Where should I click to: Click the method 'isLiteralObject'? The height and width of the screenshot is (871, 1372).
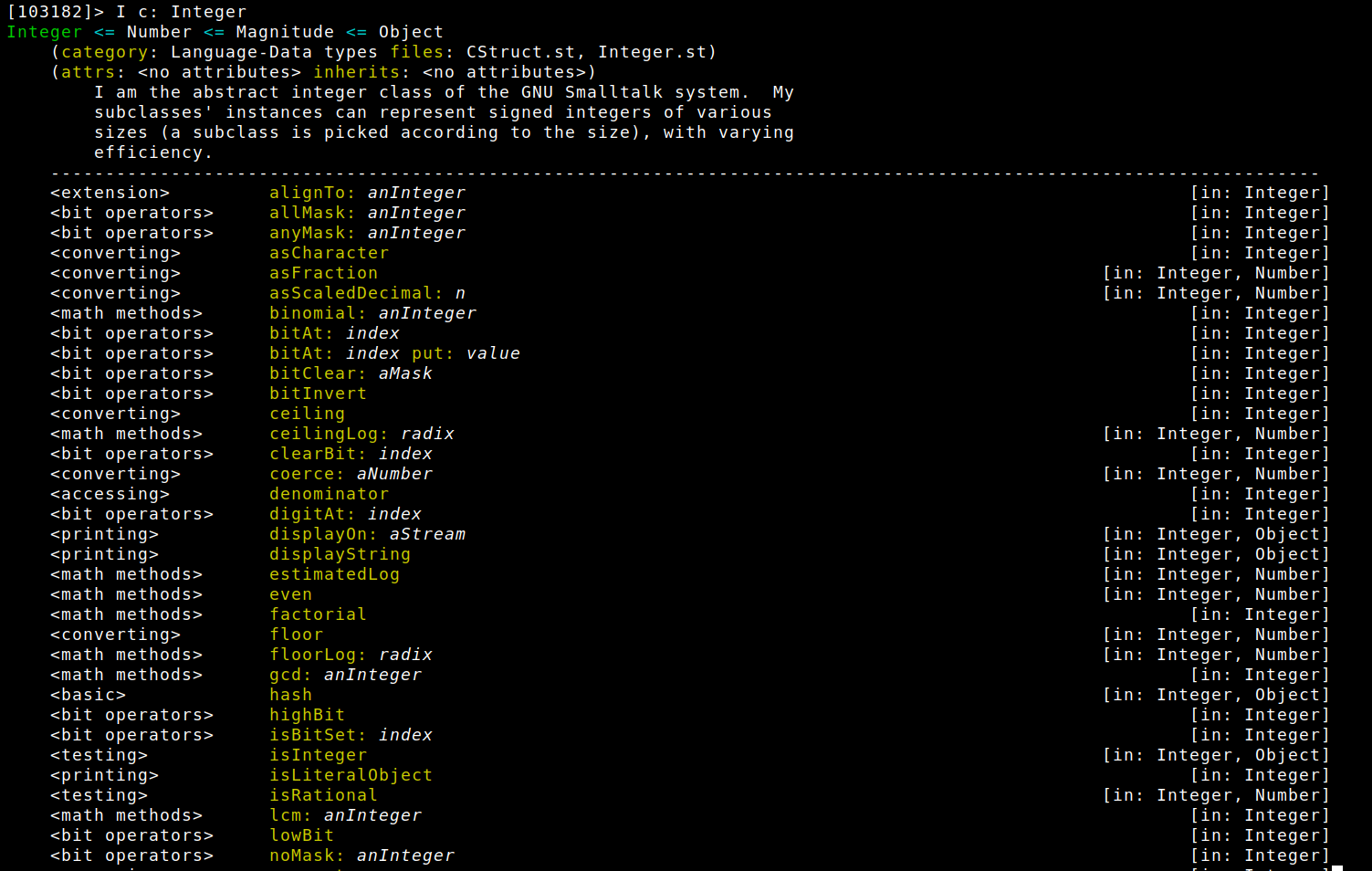351,775
